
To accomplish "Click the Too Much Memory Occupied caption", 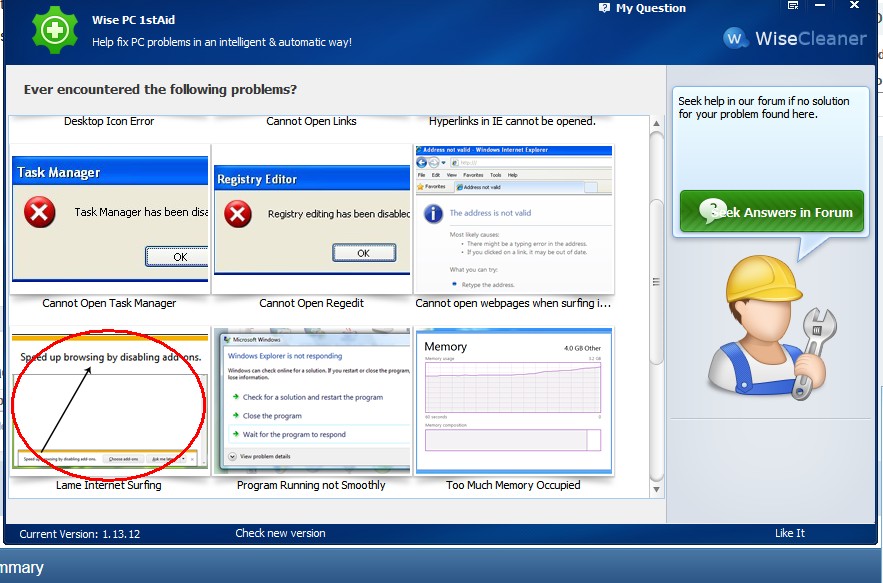I will pyautogui.click(x=513, y=485).
